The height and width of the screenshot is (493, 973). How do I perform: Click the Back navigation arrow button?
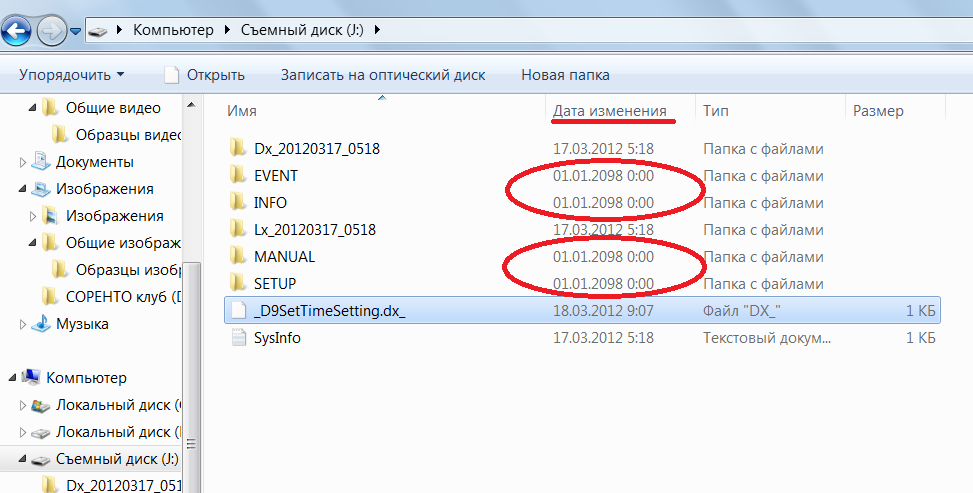tap(14, 31)
